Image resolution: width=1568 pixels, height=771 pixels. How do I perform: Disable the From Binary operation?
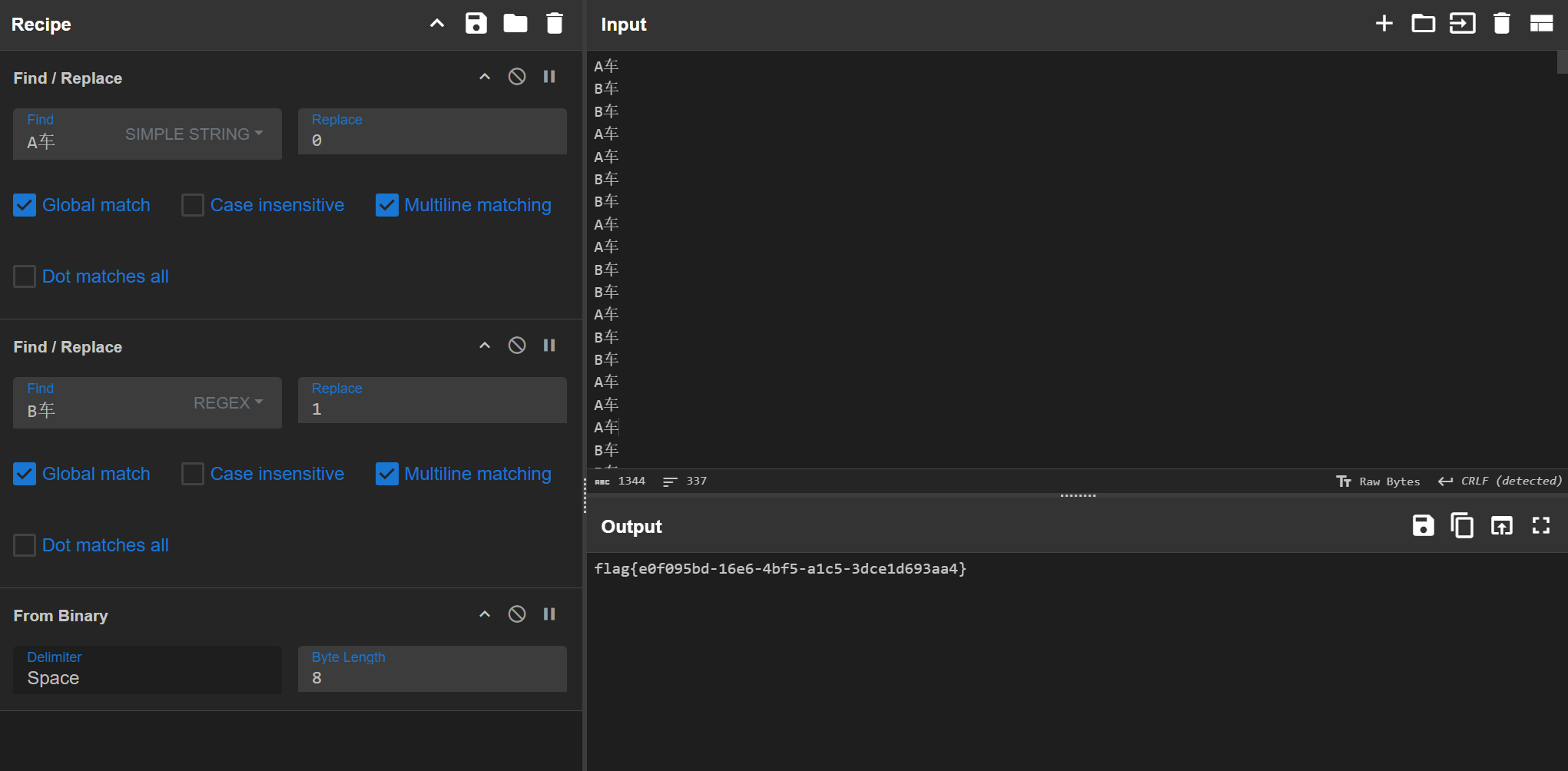click(517, 614)
